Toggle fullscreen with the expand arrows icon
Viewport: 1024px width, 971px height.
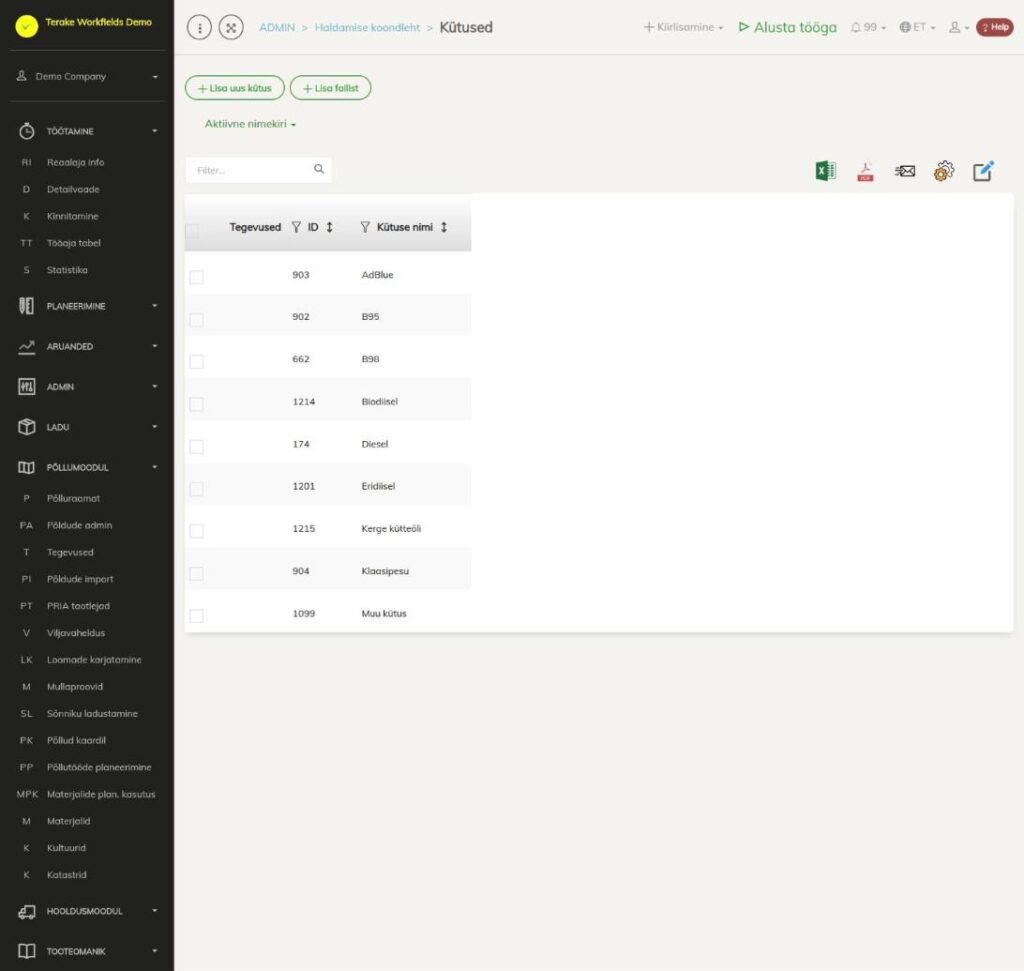coord(231,27)
